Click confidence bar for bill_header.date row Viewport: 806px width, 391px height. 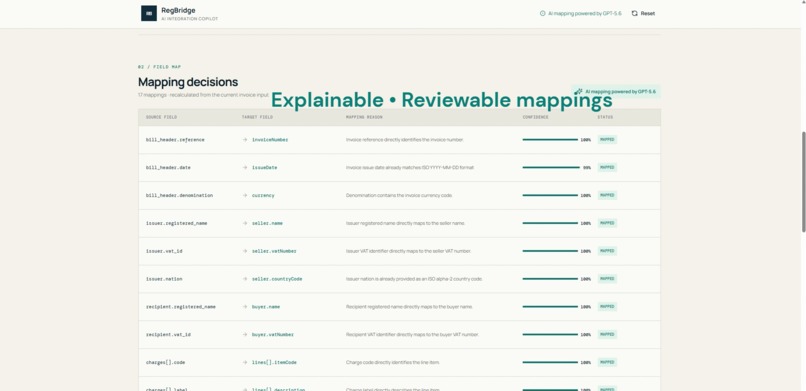(551, 167)
